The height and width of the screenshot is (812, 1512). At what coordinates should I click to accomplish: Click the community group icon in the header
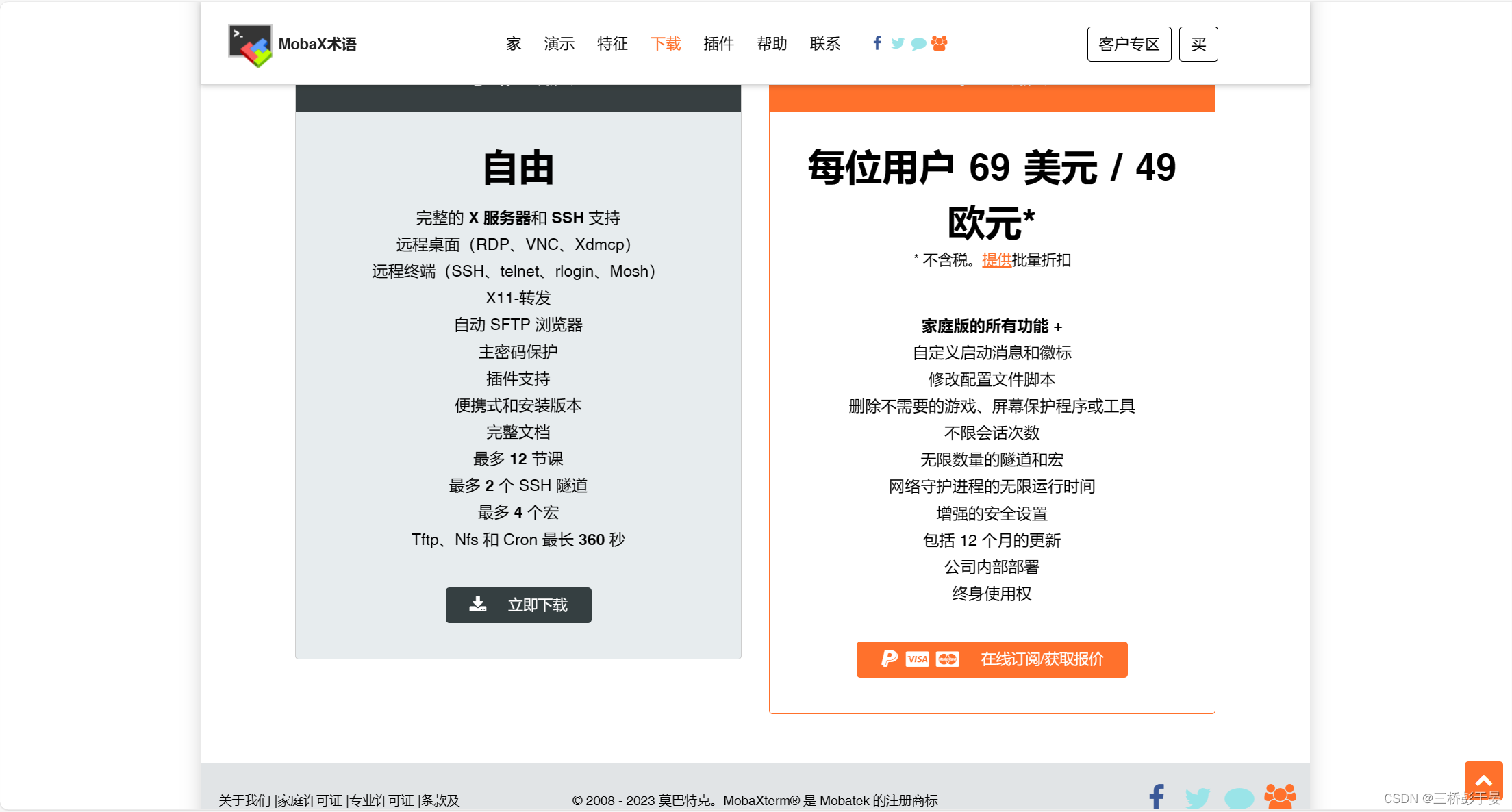939,43
